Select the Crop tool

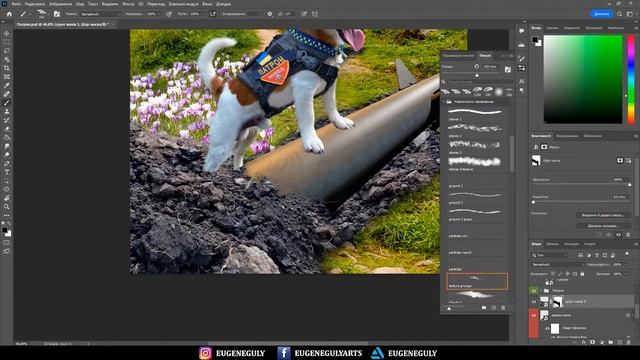(7, 68)
